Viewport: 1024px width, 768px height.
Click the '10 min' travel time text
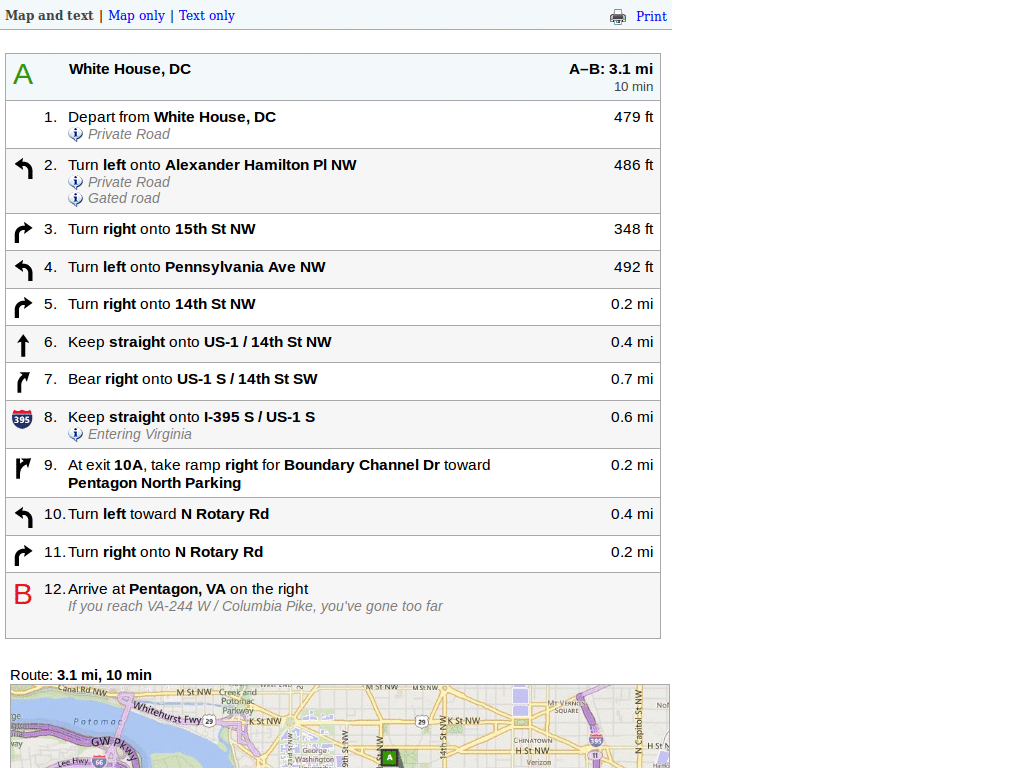633,87
